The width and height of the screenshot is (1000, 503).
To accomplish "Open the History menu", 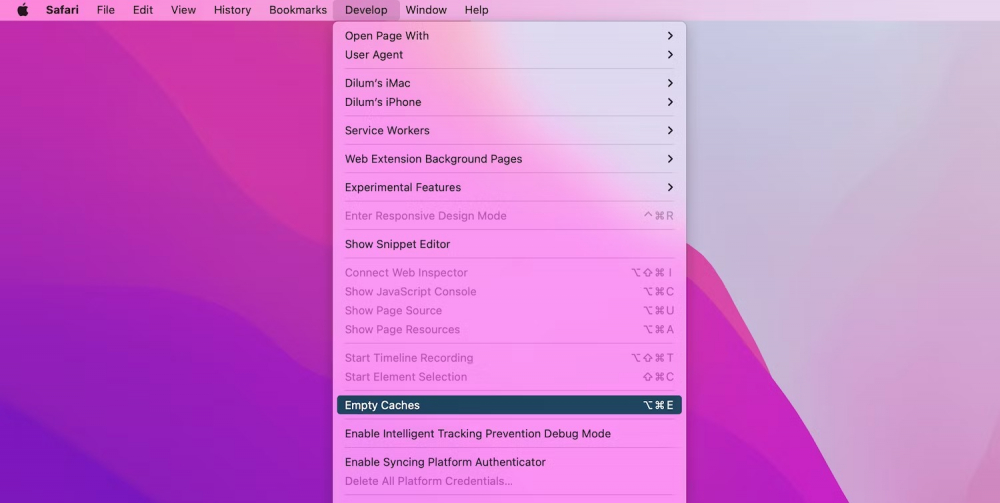I will (232, 10).
